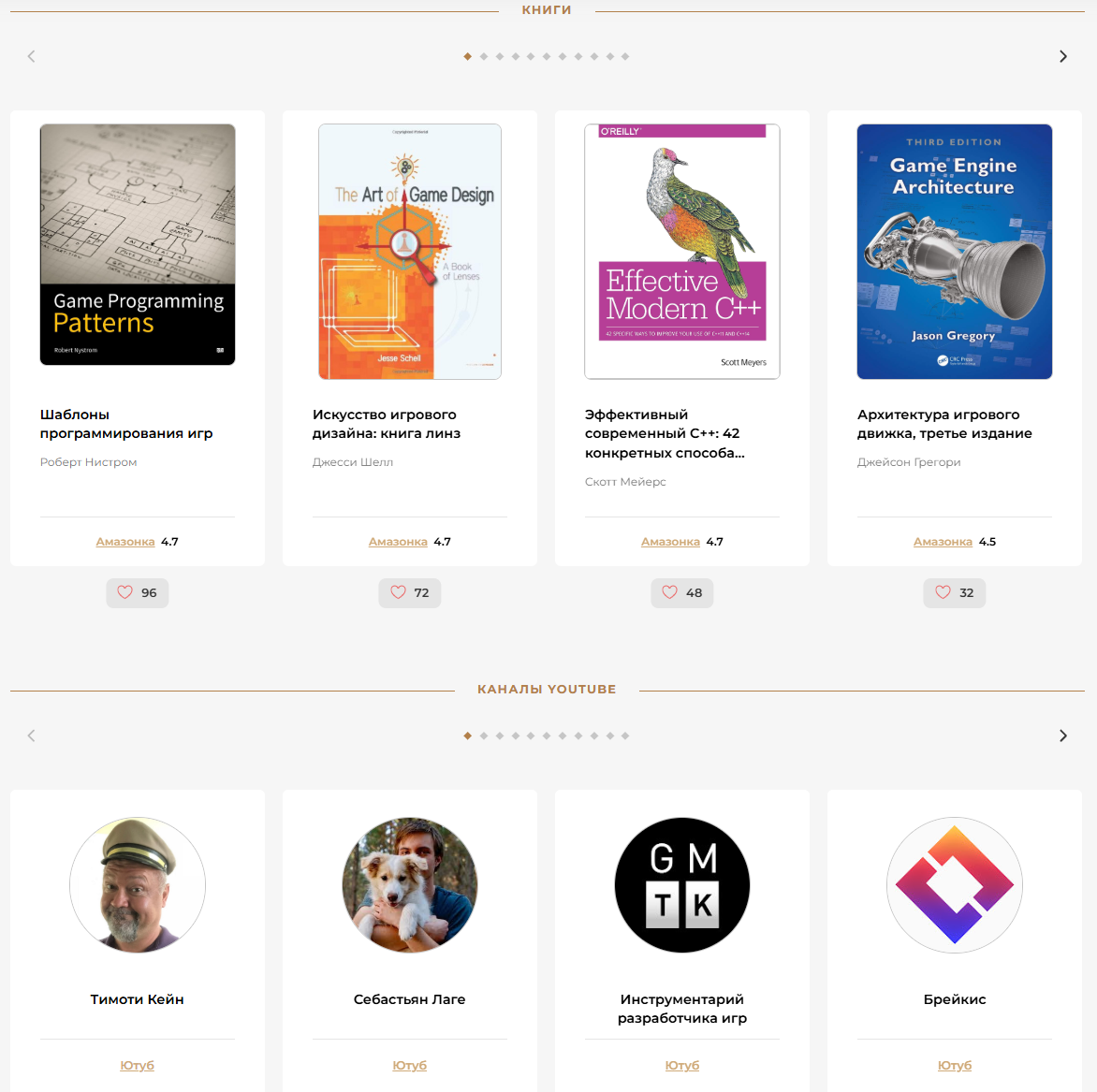Like the Game Programming Patterns book
This screenshot has width=1097, height=1092.
137,592
